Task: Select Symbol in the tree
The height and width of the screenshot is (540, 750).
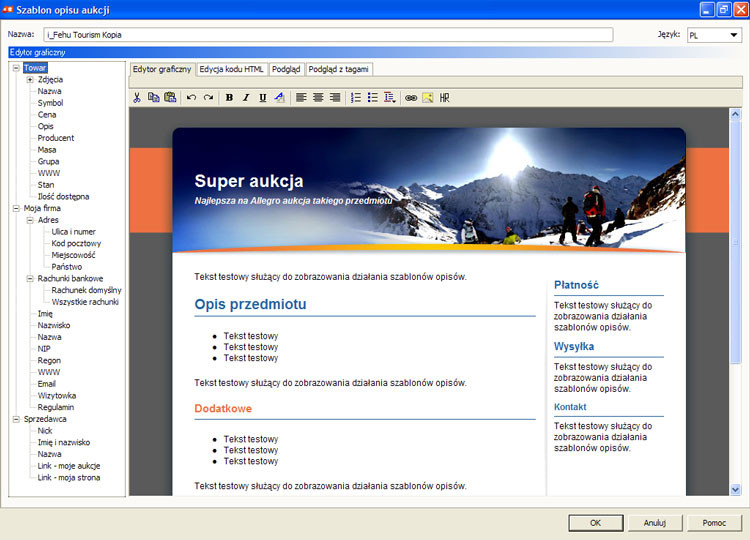Action: [50, 103]
